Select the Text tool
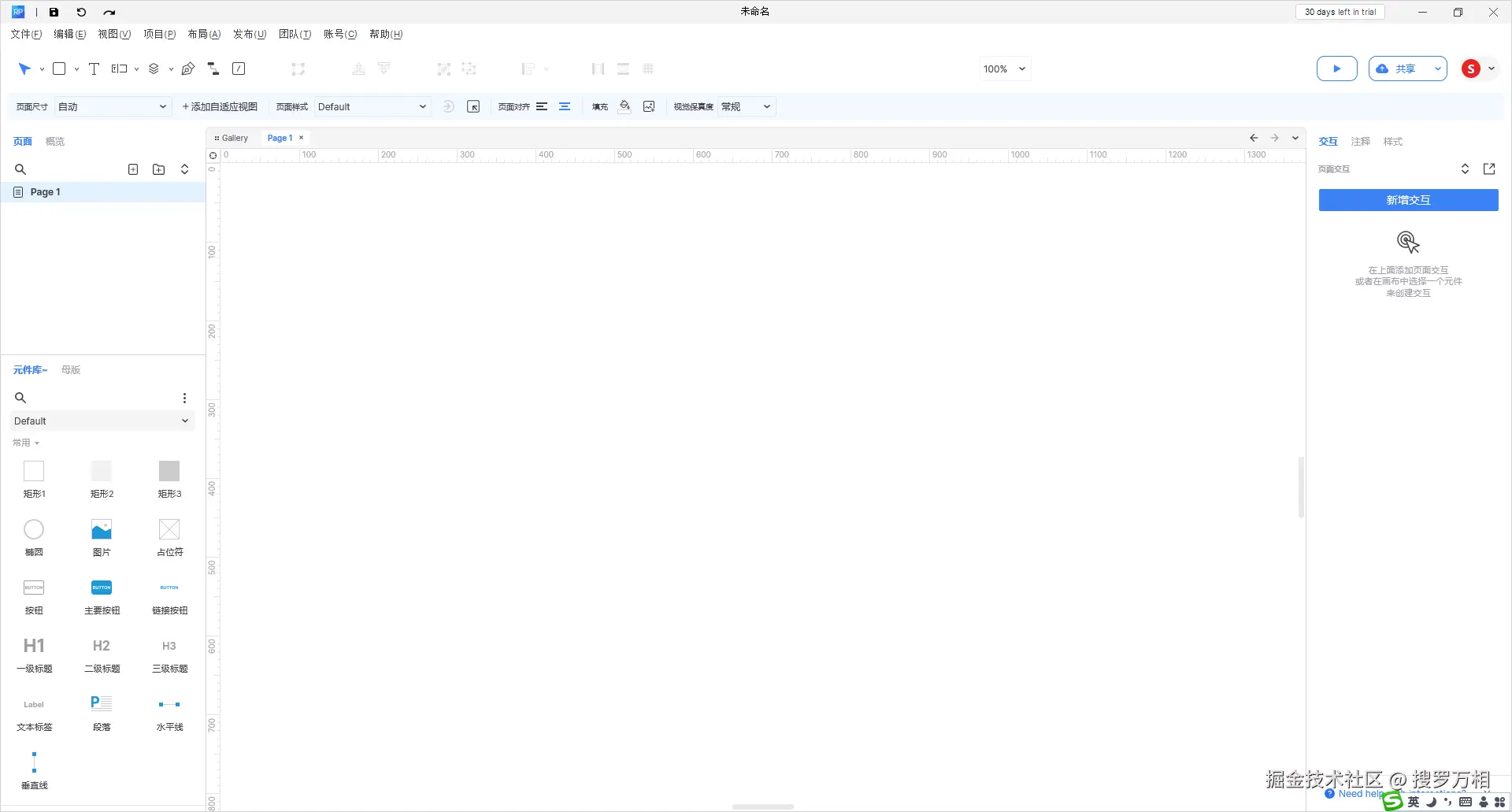Viewport: 1512px width, 812px height. pyautogui.click(x=94, y=69)
